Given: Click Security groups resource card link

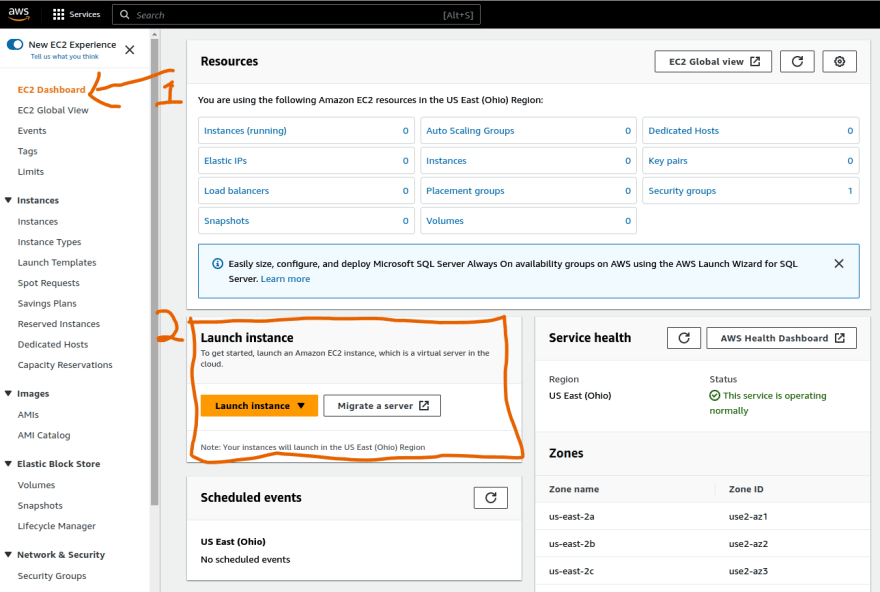Looking at the screenshot, I should tap(682, 191).
